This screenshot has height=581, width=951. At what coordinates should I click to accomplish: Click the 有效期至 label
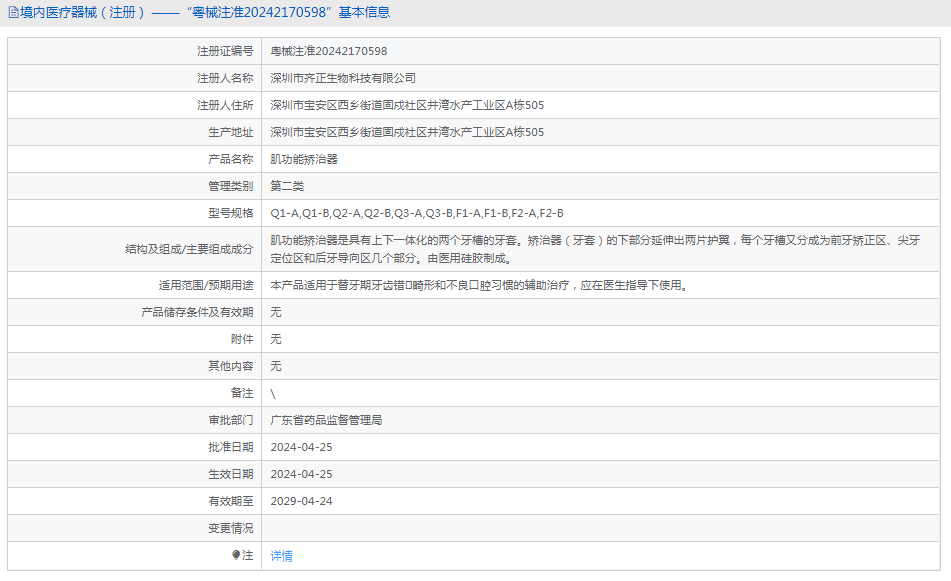coord(230,502)
